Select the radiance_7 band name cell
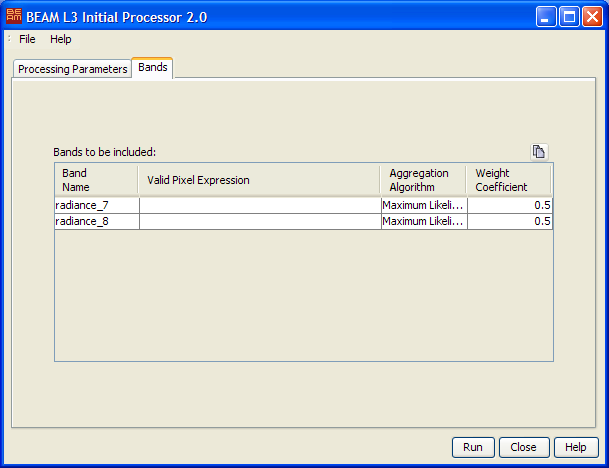The height and width of the screenshot is (468, 609). 96,205
